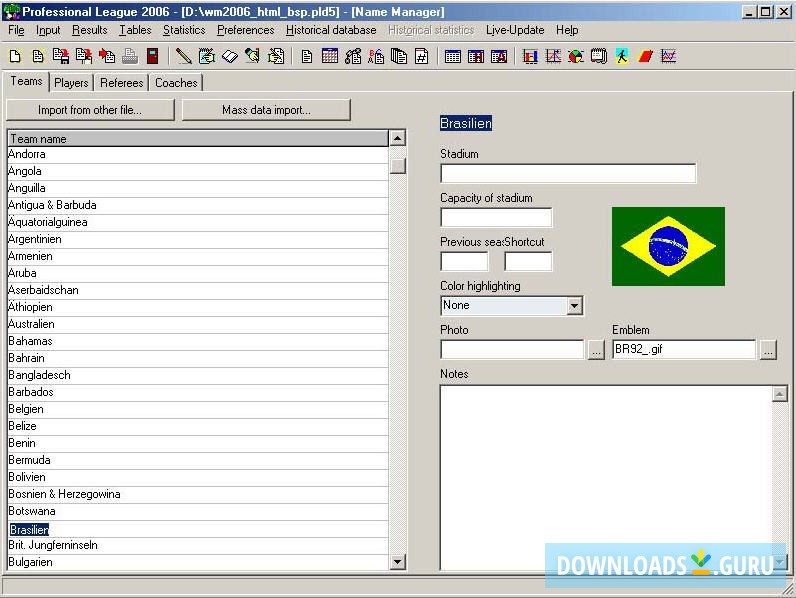The width and height of the screenshot is (796, 598).
Task: Click the Brazil flag emblem image
Action: click(668, 246)
